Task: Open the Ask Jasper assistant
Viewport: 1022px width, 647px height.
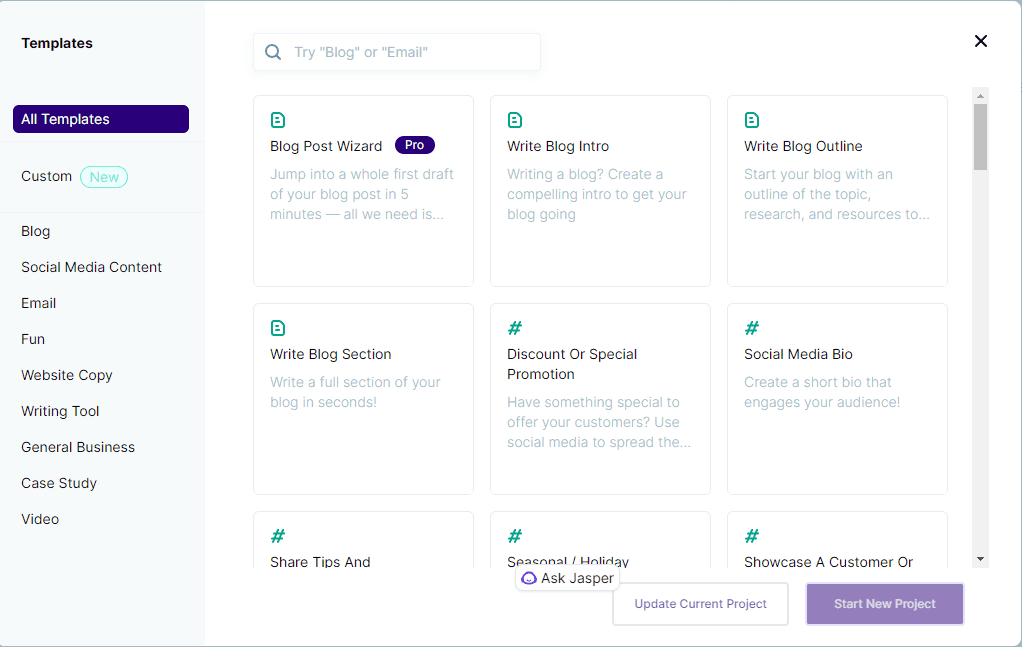Action: 567,578
